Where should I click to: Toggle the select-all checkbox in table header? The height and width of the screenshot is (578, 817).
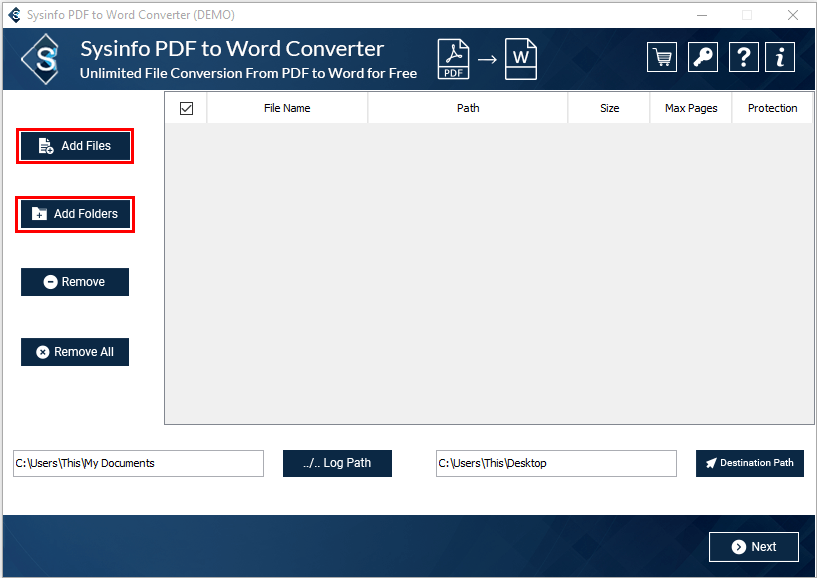186,108
